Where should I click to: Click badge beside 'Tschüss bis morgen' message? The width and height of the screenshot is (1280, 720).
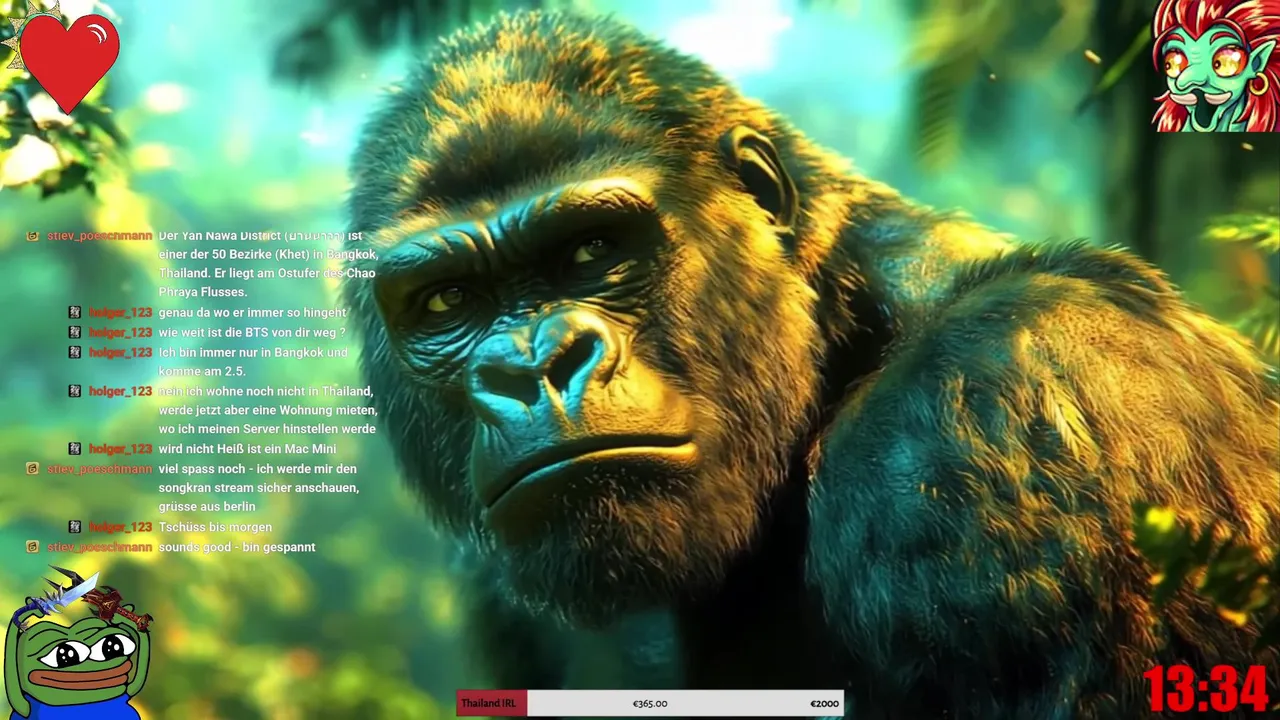click(x=74, y=527)
